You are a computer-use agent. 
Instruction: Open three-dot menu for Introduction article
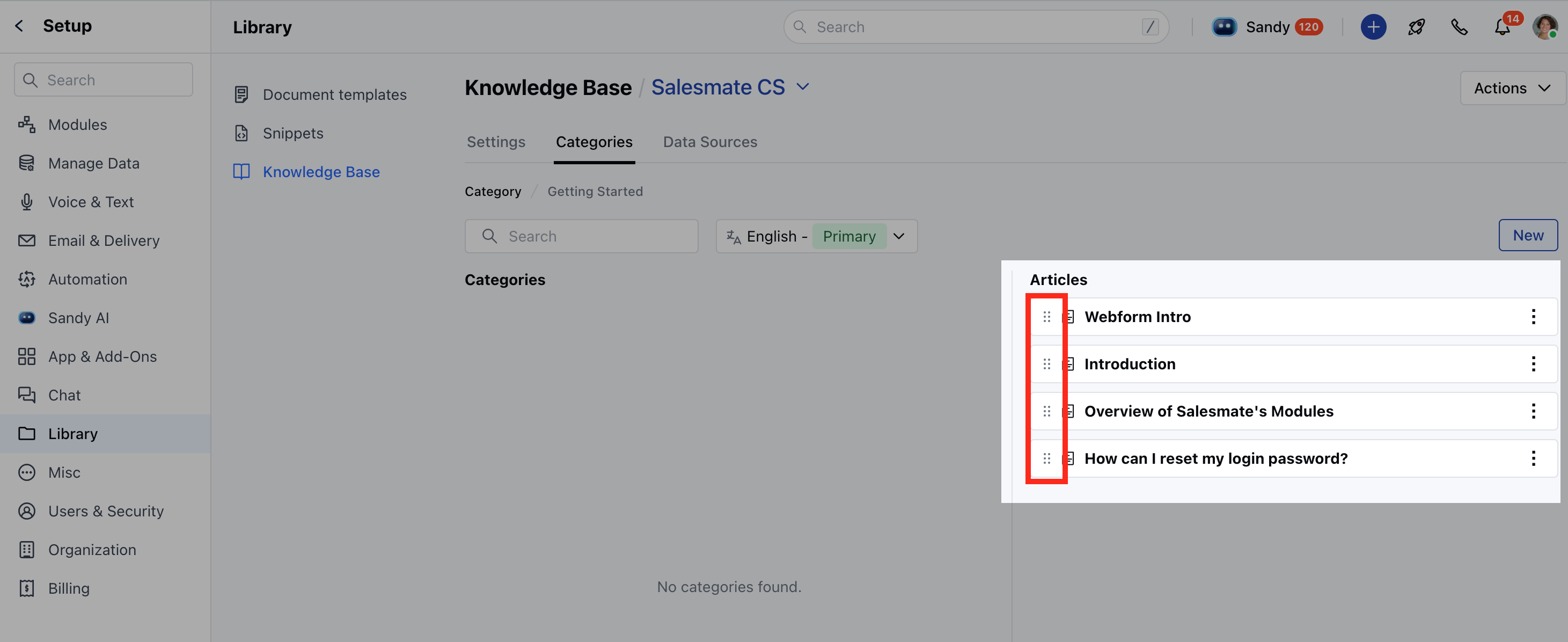[x=1533, y=363]
